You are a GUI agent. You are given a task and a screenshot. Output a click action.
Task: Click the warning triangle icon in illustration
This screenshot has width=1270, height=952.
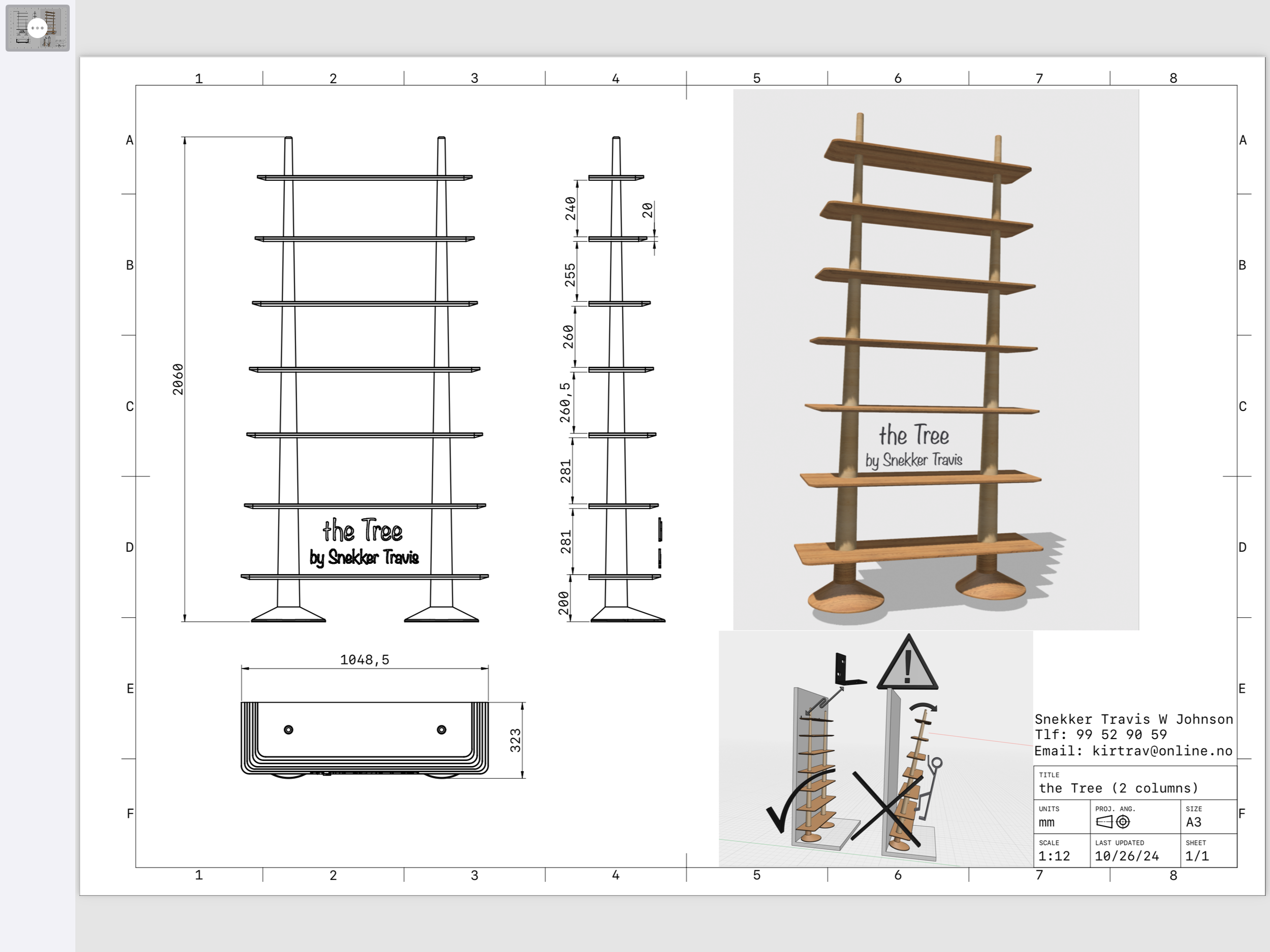(907, 665)
